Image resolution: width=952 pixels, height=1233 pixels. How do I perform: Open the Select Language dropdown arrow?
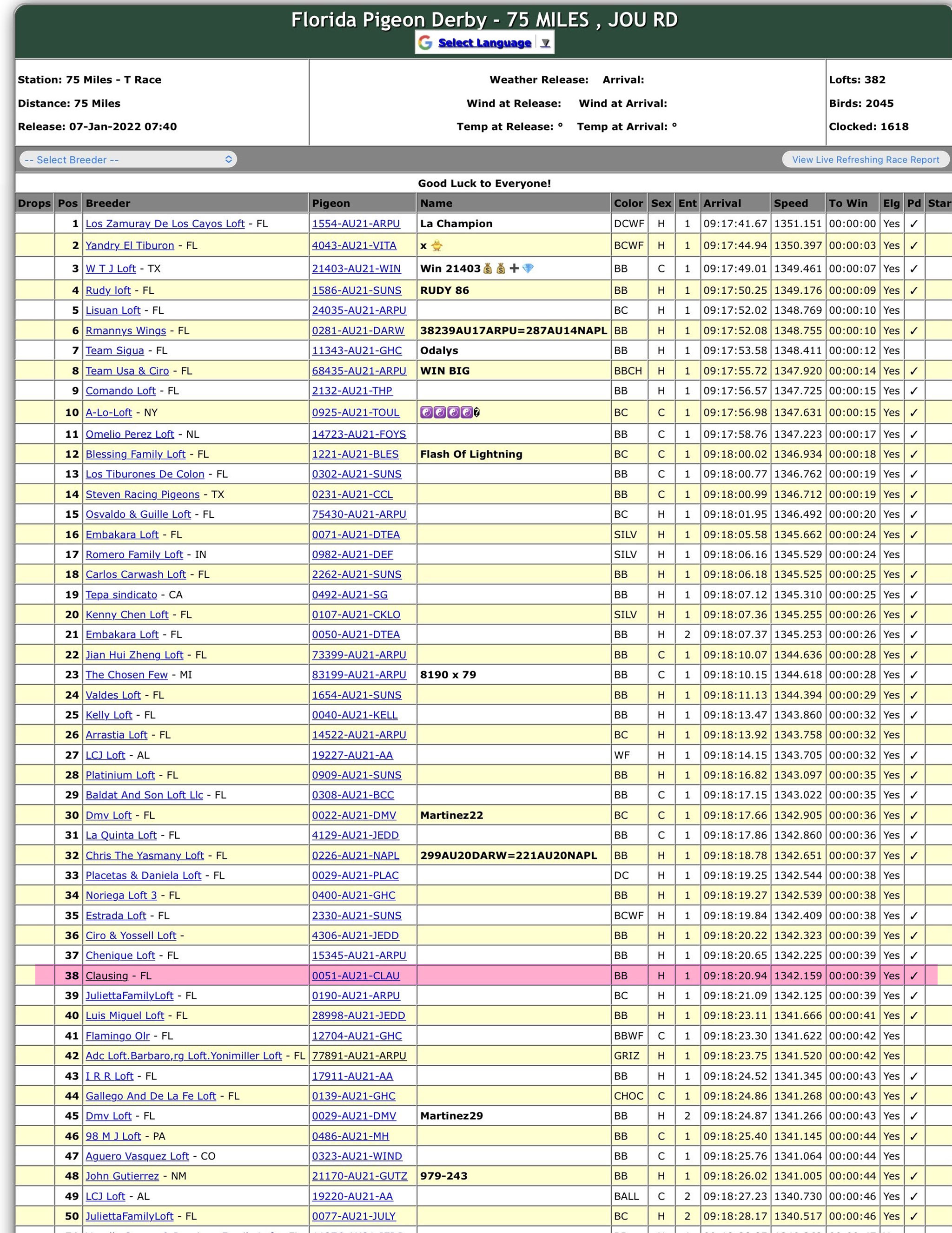tap(545, 43)
